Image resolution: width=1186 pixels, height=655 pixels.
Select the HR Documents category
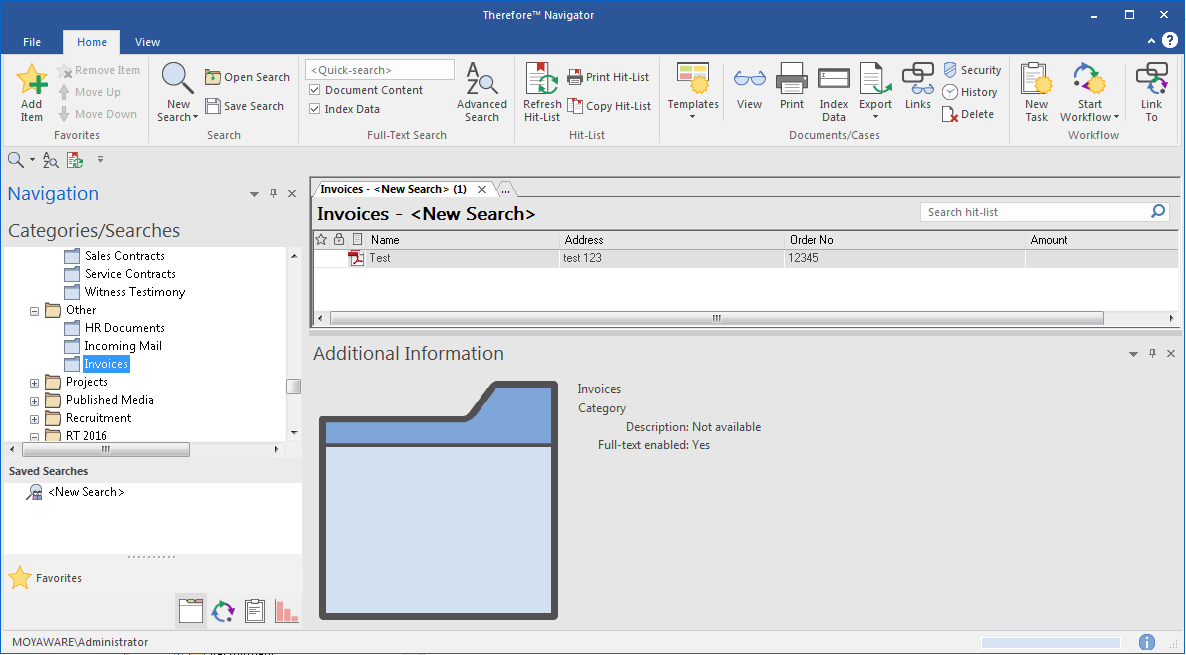pos(124,328)
